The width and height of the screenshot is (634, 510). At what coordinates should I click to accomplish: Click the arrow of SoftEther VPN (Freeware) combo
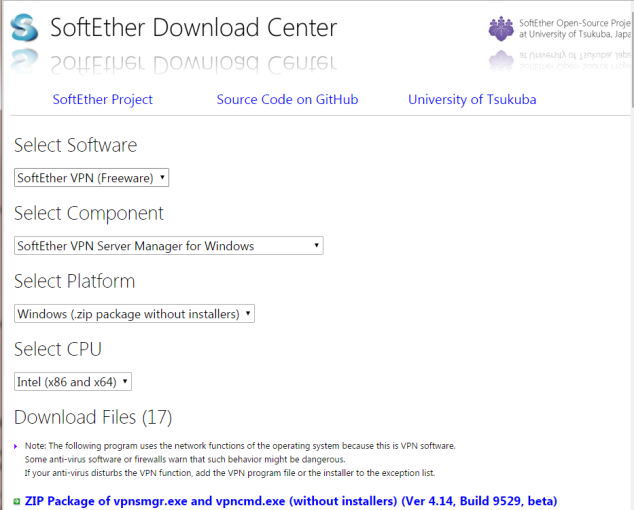tap(162, 178)
